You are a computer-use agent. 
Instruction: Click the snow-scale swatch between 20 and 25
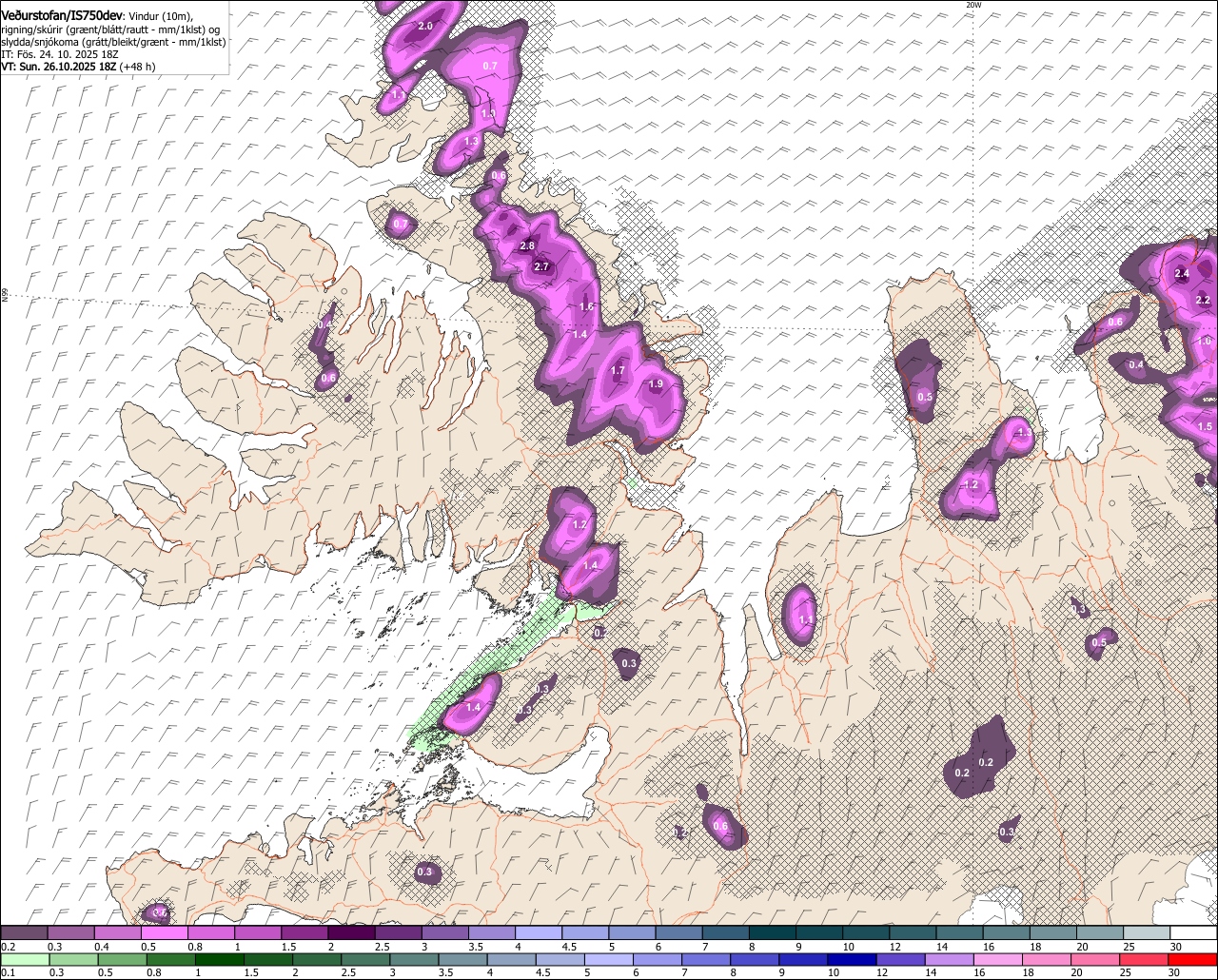pyautogui.click(x=1100, y=933)
